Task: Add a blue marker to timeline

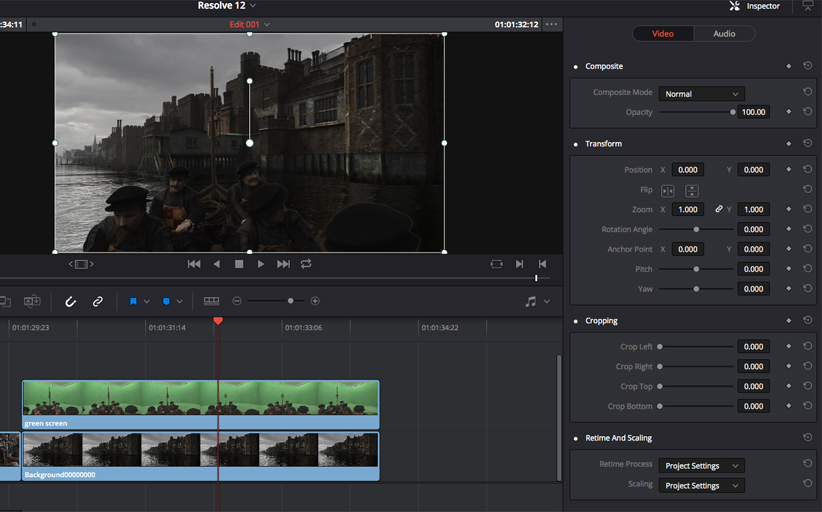Action: point(166,301)
